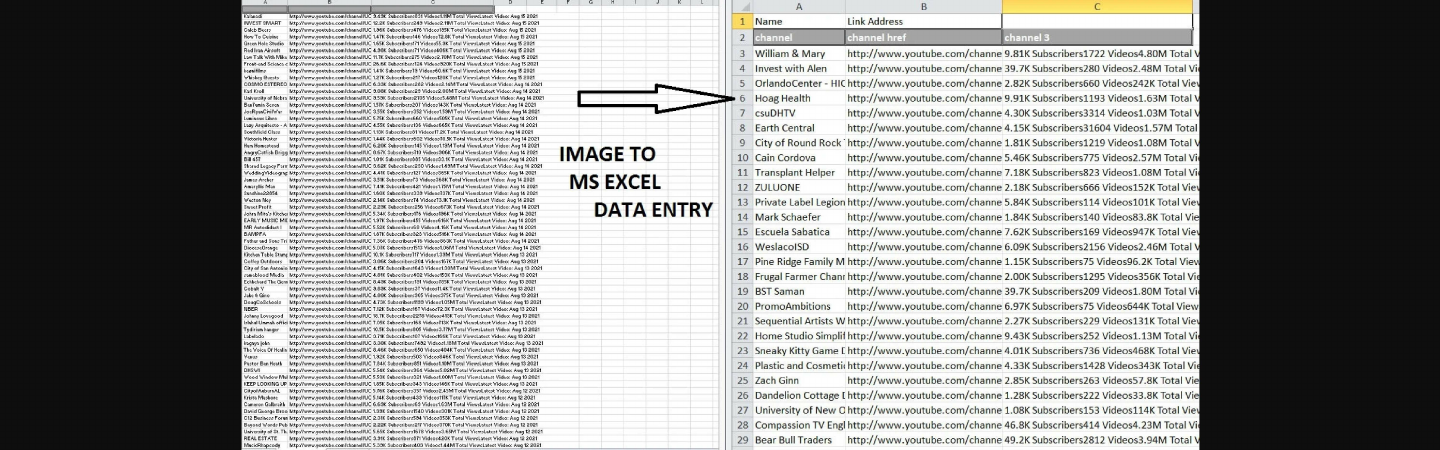Click 'REAL ESTATE' cell in left spreadsheet
The width and height of the screenshot is (1440, 450).
click(264, 438)
